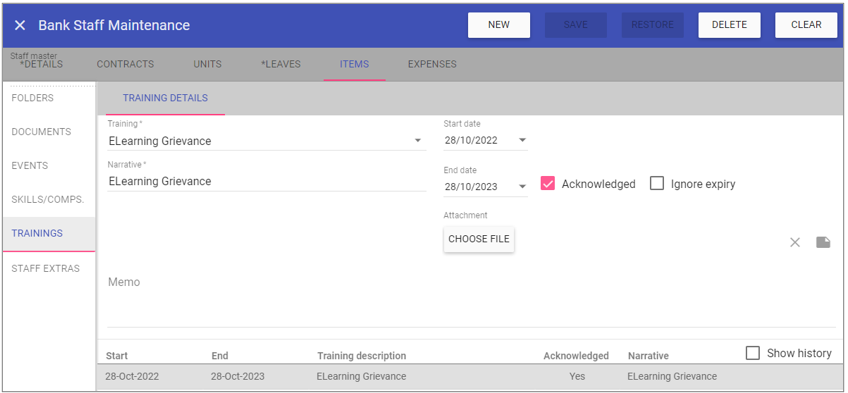The height and width of the screenshot is (393, 848).
Task: Click the CHOOSE FILE button
Action: [479, 239]
